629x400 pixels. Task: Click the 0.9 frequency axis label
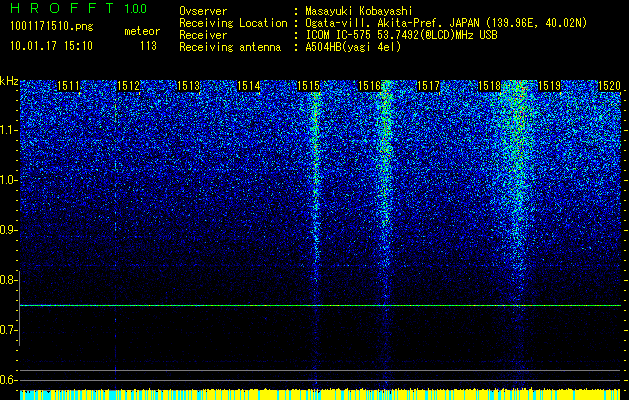pyautogui.click(x=7, y=230)
